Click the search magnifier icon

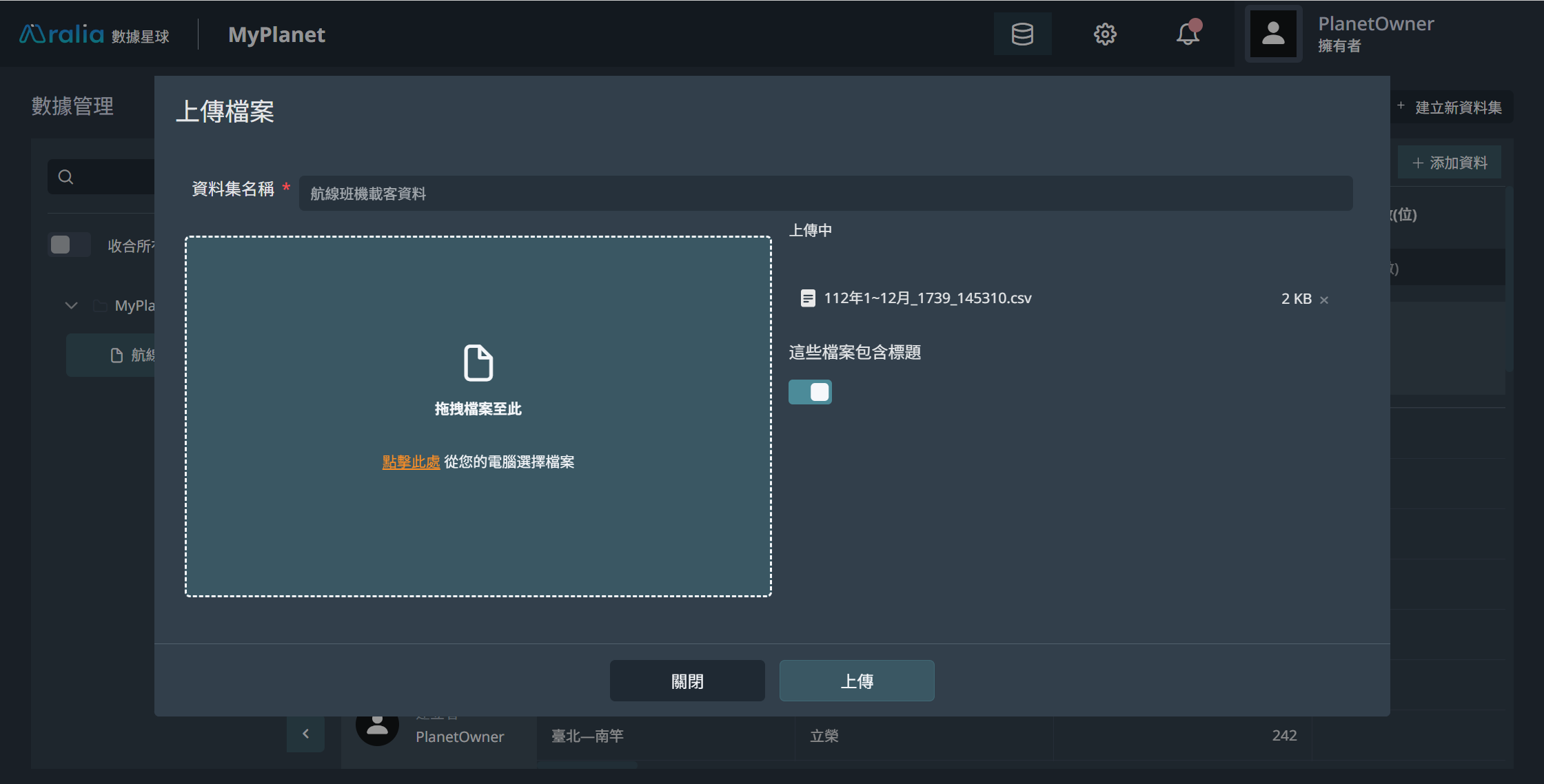(65, 177)
